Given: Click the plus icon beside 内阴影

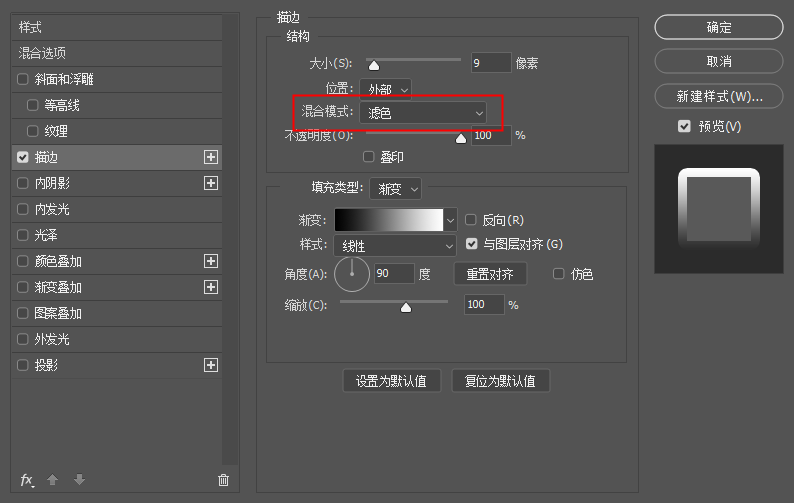Looking at the screenshot, I should click(211, 183).
